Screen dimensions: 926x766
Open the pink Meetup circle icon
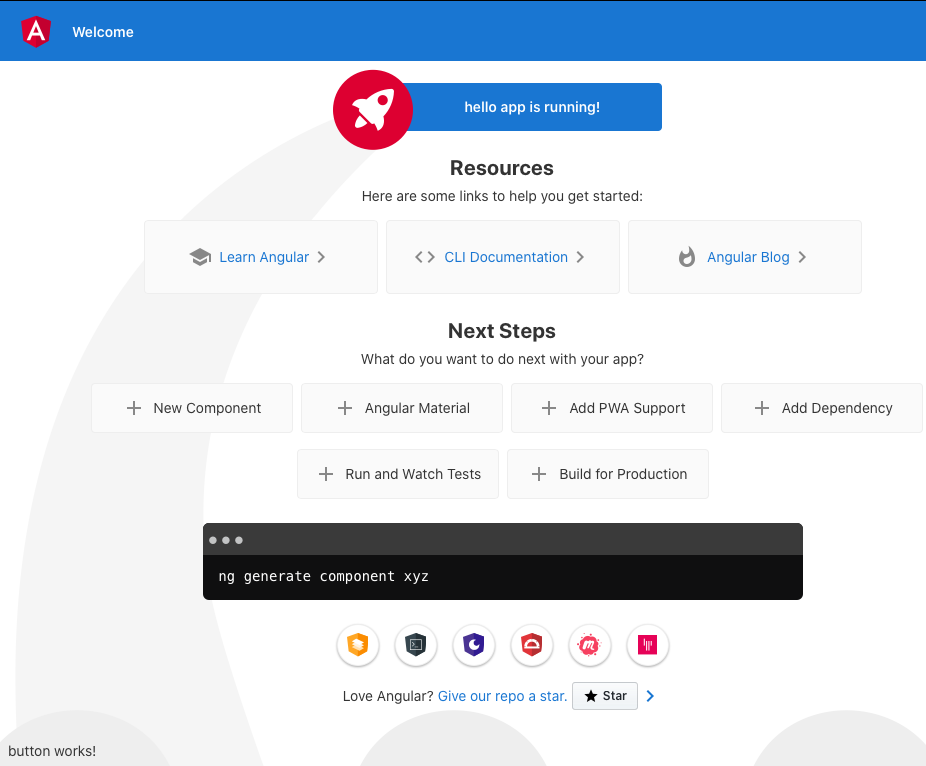589,645
